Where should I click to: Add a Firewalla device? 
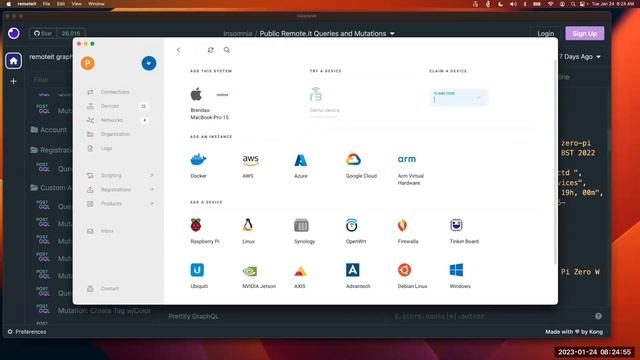(407, 231)
